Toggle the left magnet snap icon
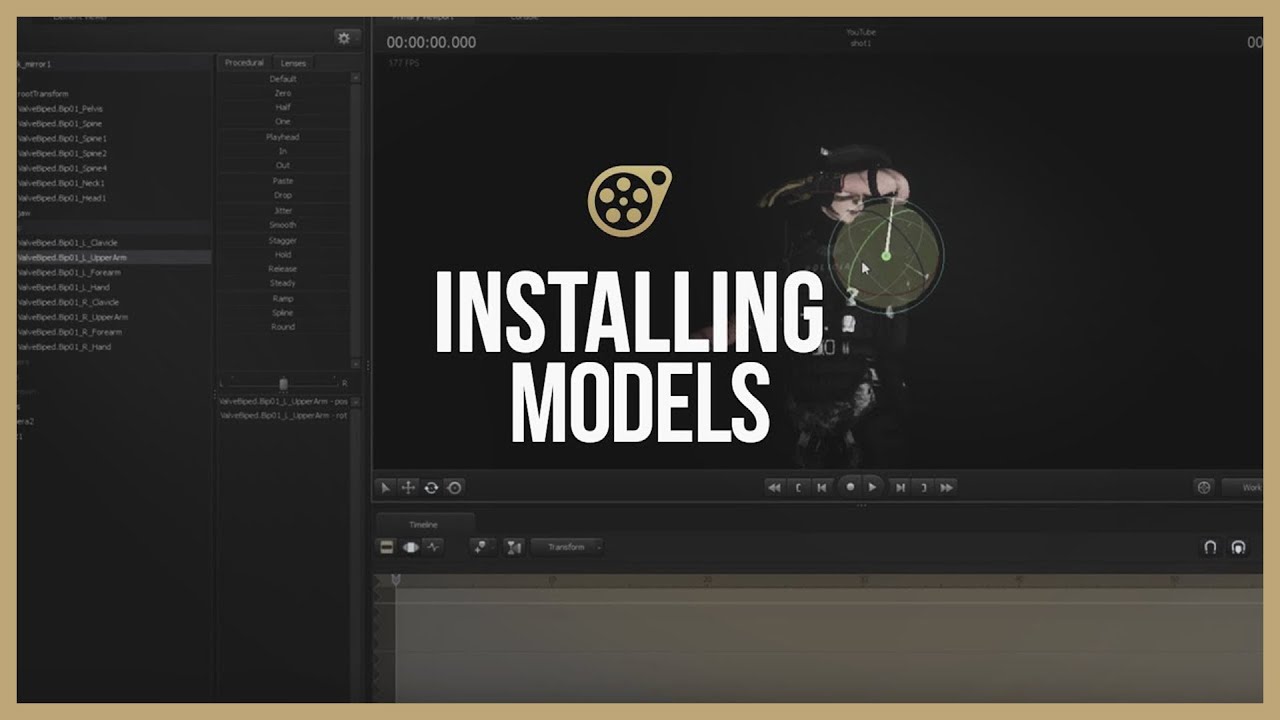1280x720 pixels. point(1210,547)
